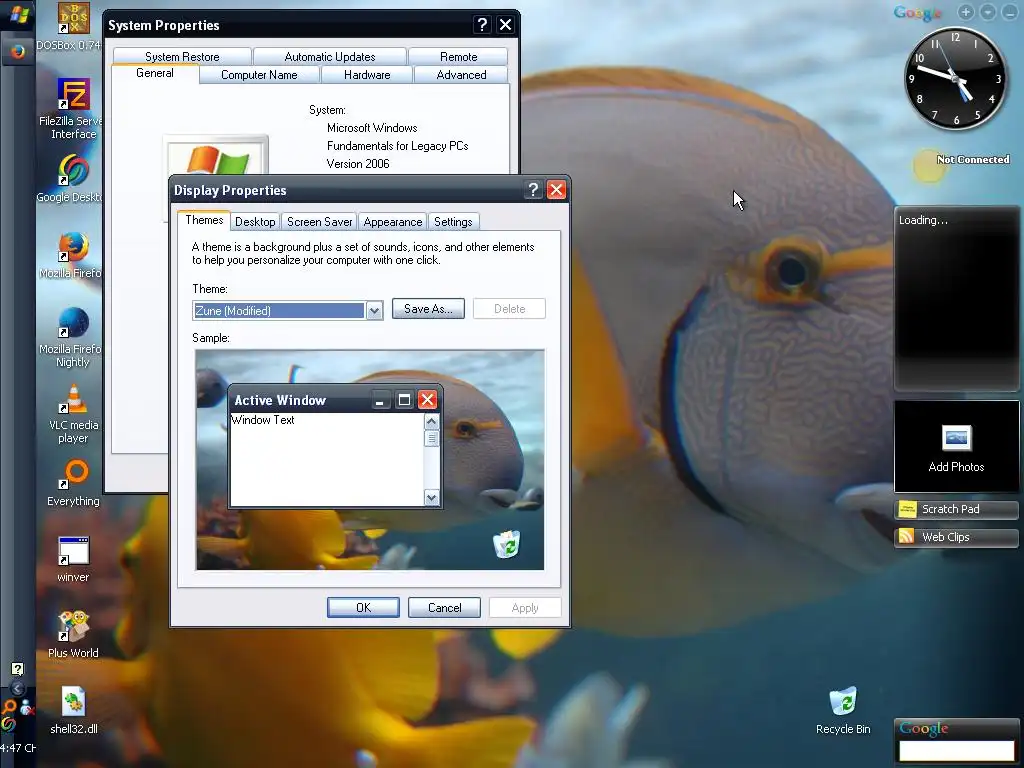Expand hidden tray icons with the arrow

pyautogui.click(x=18, y=688)
